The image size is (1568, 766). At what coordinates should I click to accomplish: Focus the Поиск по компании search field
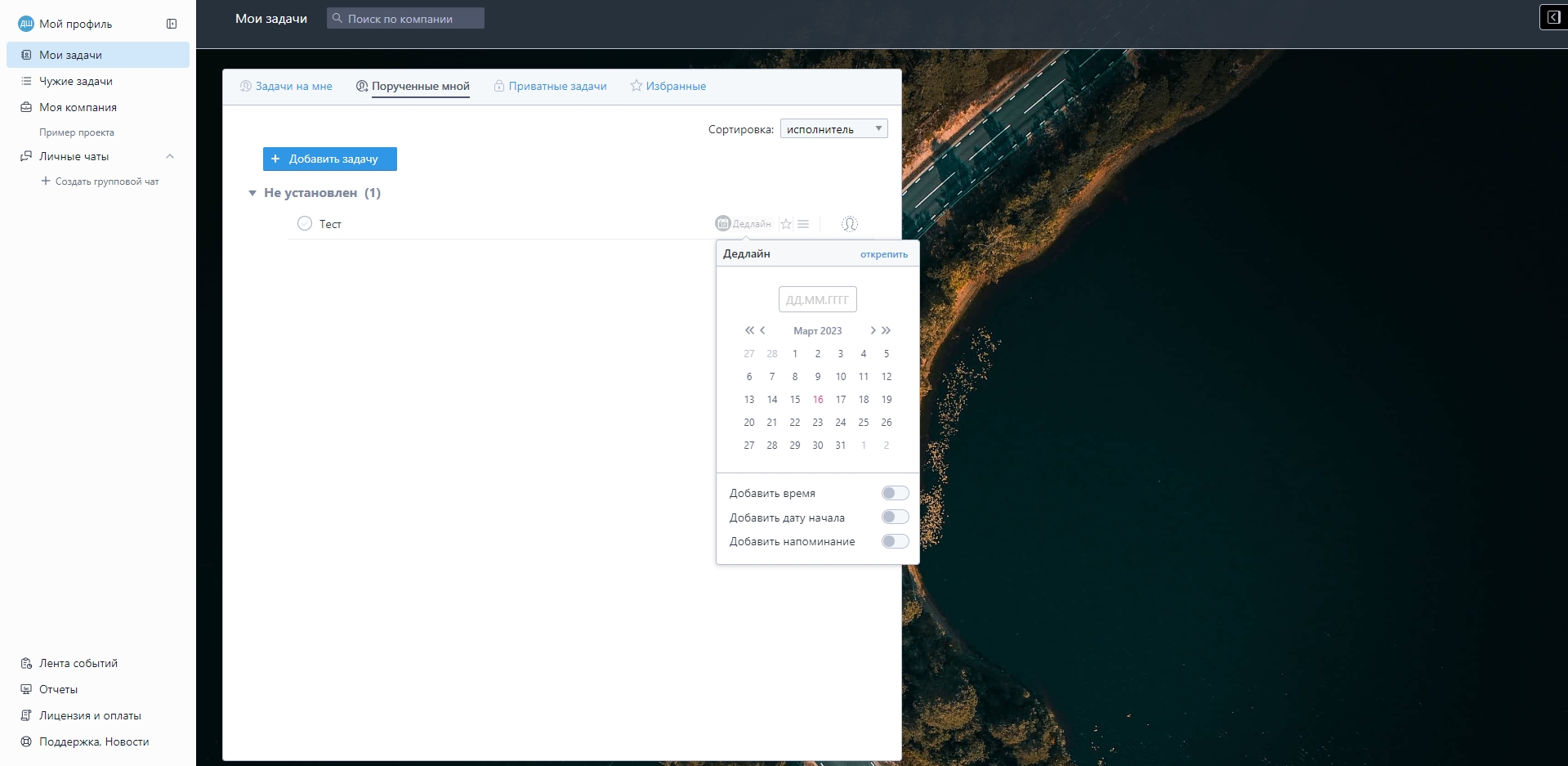[405, 18]
